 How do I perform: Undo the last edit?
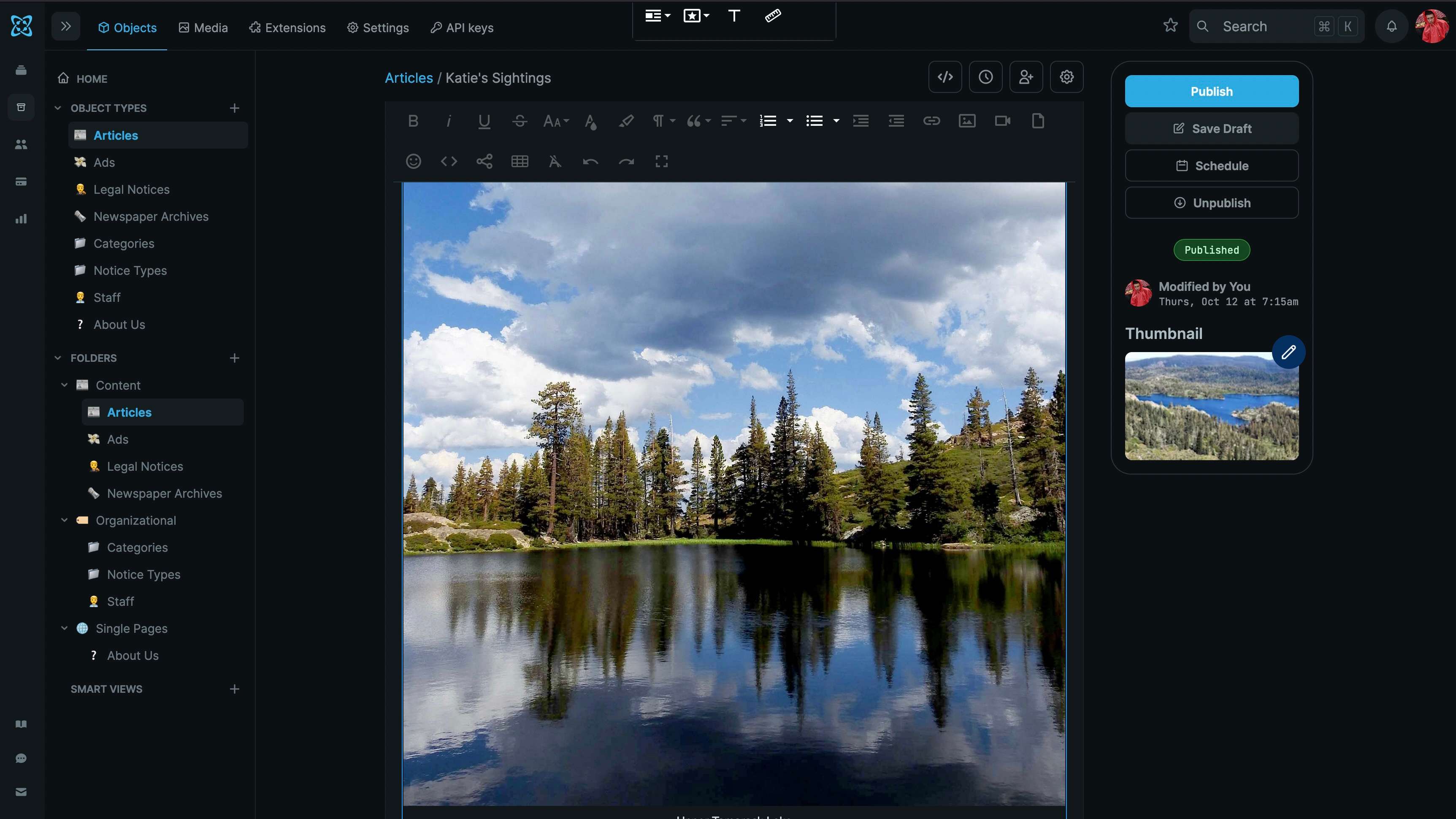(x=591, y=162)
